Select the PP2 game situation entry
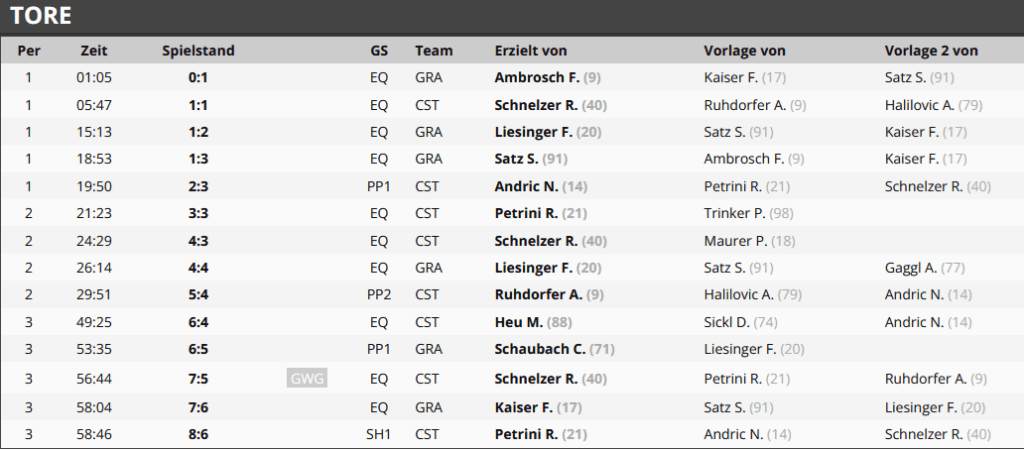Screen dimensions: 1024x450 (379, 295)
